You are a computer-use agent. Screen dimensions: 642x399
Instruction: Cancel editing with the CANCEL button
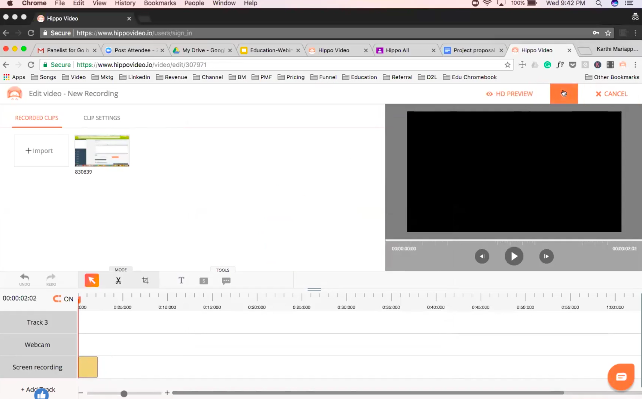click(x=611, y=94)
